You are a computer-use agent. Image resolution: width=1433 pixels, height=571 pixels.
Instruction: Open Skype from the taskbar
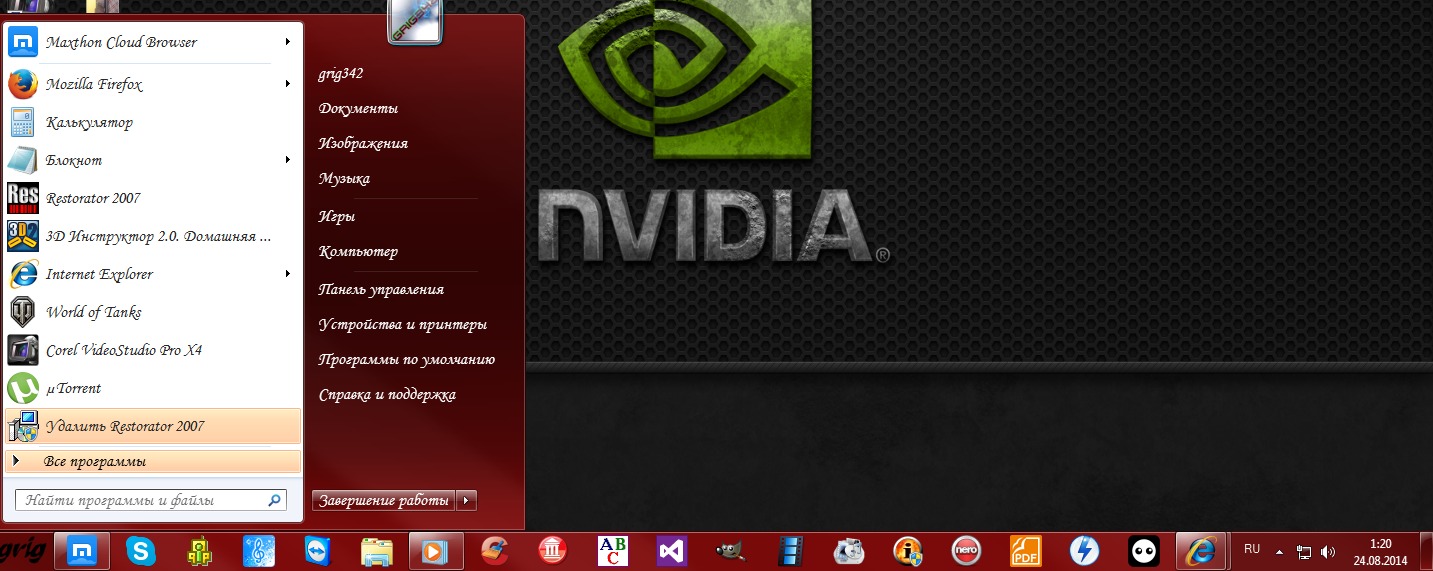coord(141,551)
